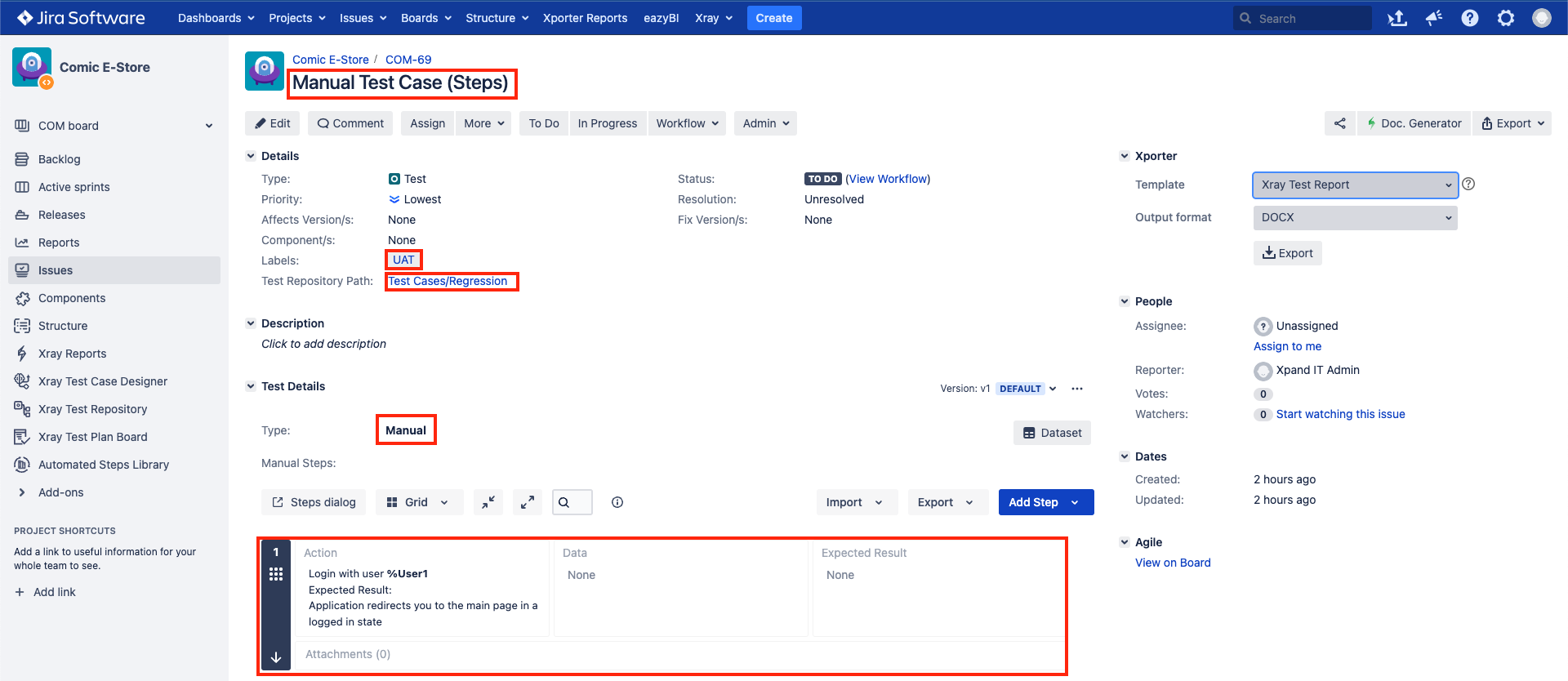Open the upload/import icon in top bar
Screen dimensions: 1568x681
pos(1397,18)
